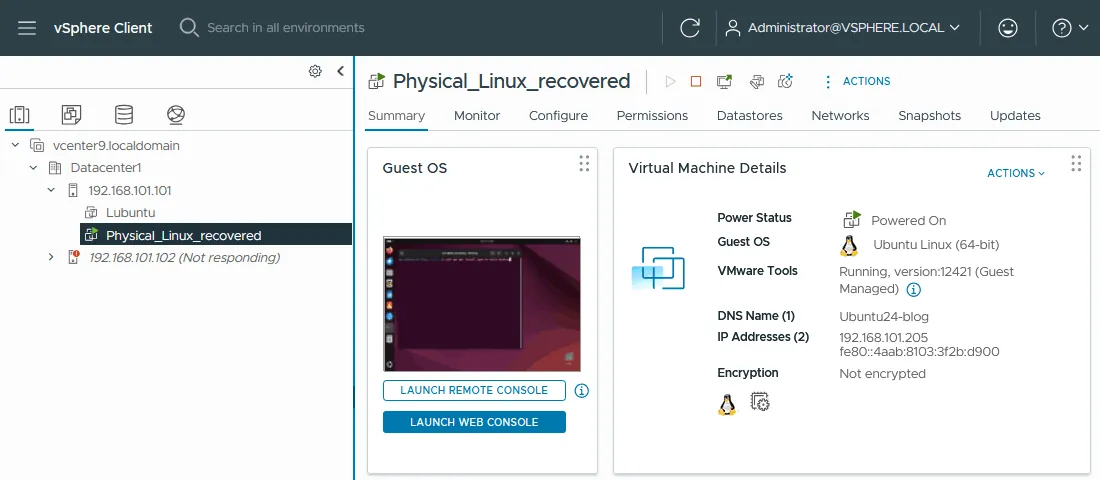Click the vSphere Client title
1100x480 pixels.
103,28
